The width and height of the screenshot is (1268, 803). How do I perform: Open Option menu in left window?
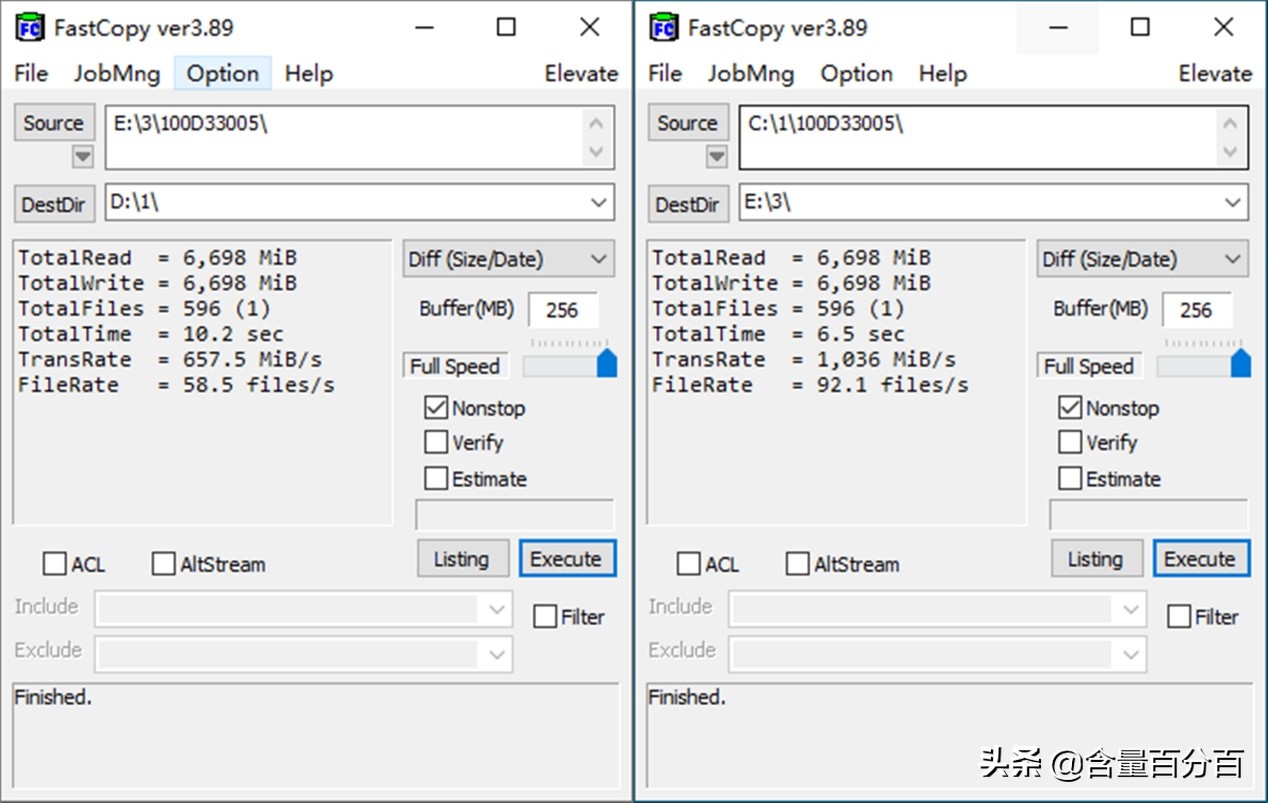(x=222, y=73)
